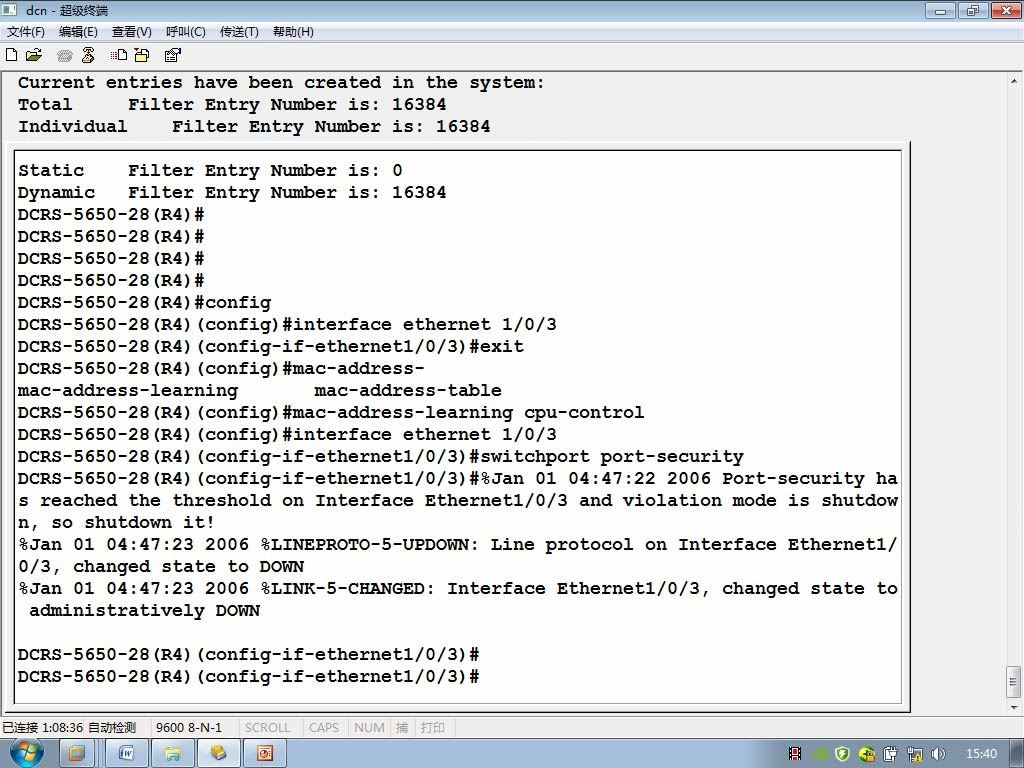This screenshot has height=768, width=1024.
Task: Click the New connection toolbar icon
Action: click(11, 55)
